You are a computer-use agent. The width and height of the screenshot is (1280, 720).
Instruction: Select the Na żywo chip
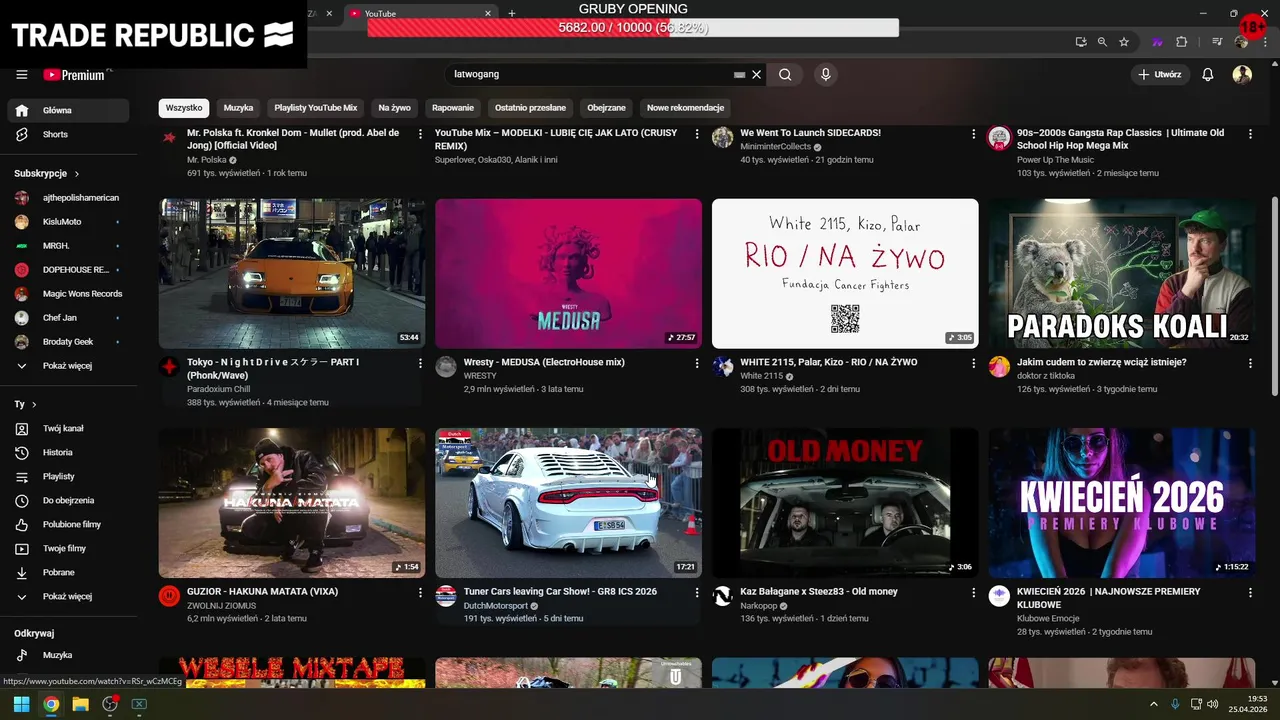[394, 108]
